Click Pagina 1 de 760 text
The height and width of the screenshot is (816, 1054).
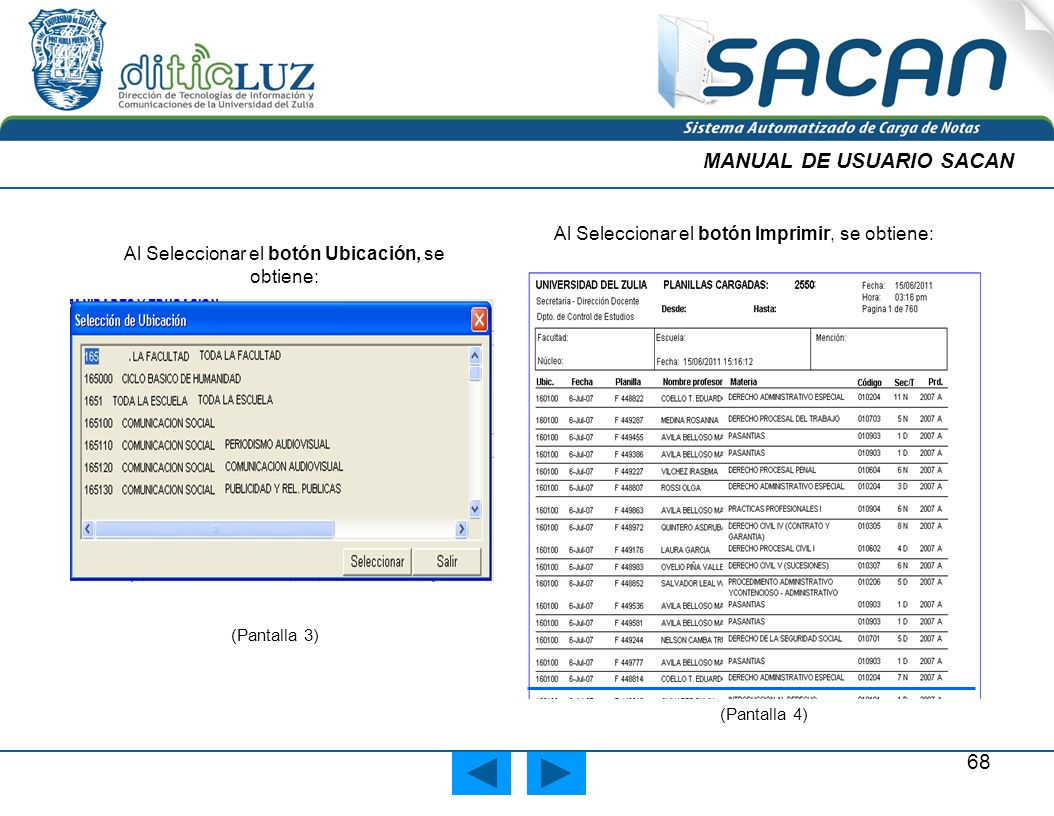point(889,309)
